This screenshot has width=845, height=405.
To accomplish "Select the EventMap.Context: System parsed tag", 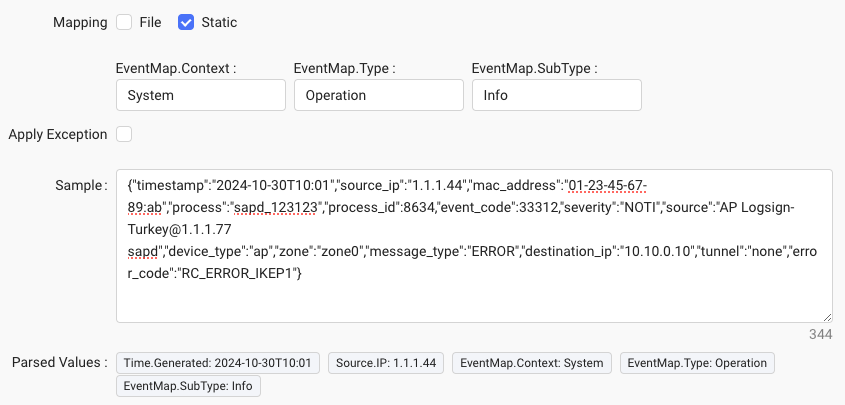I will [532, 363].
